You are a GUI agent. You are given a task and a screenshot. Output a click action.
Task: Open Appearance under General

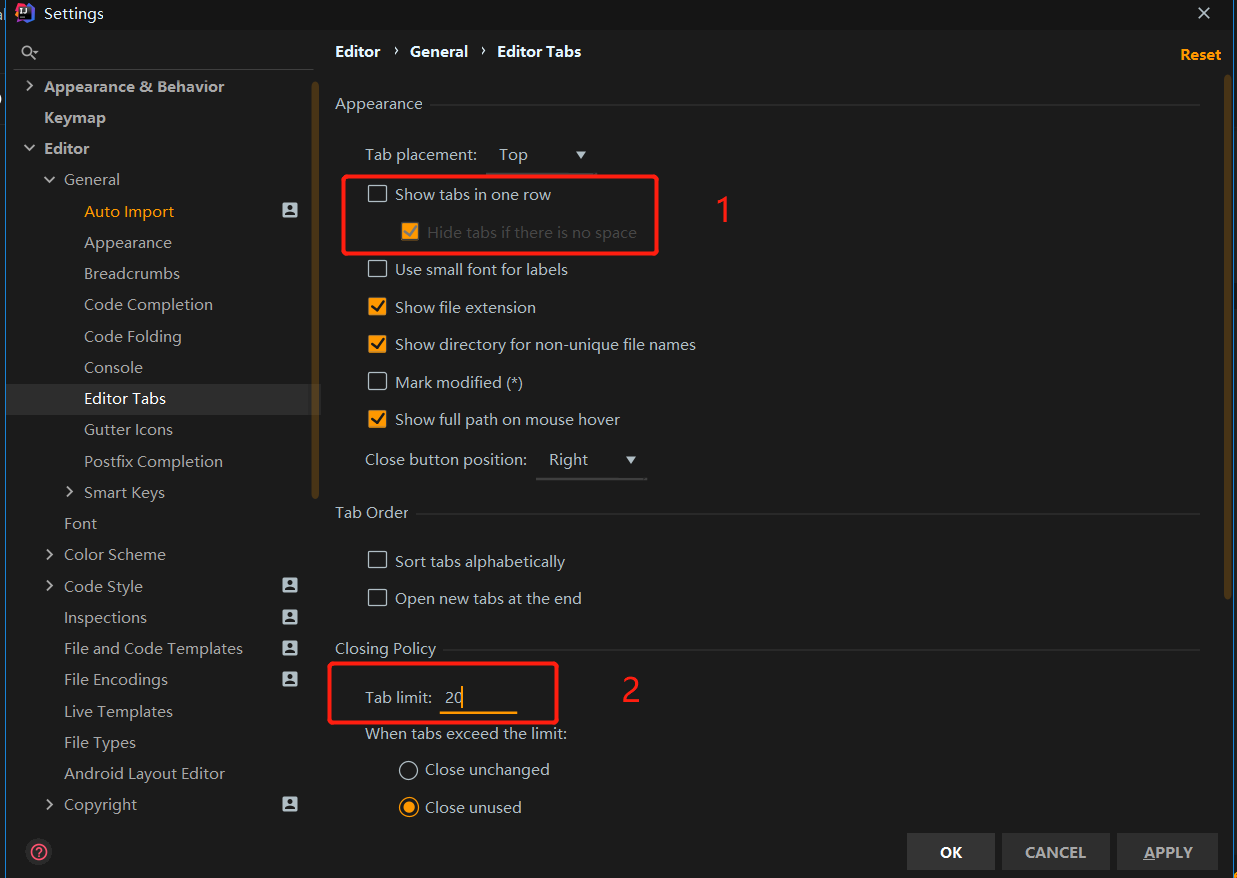click(x=128, y=242)
